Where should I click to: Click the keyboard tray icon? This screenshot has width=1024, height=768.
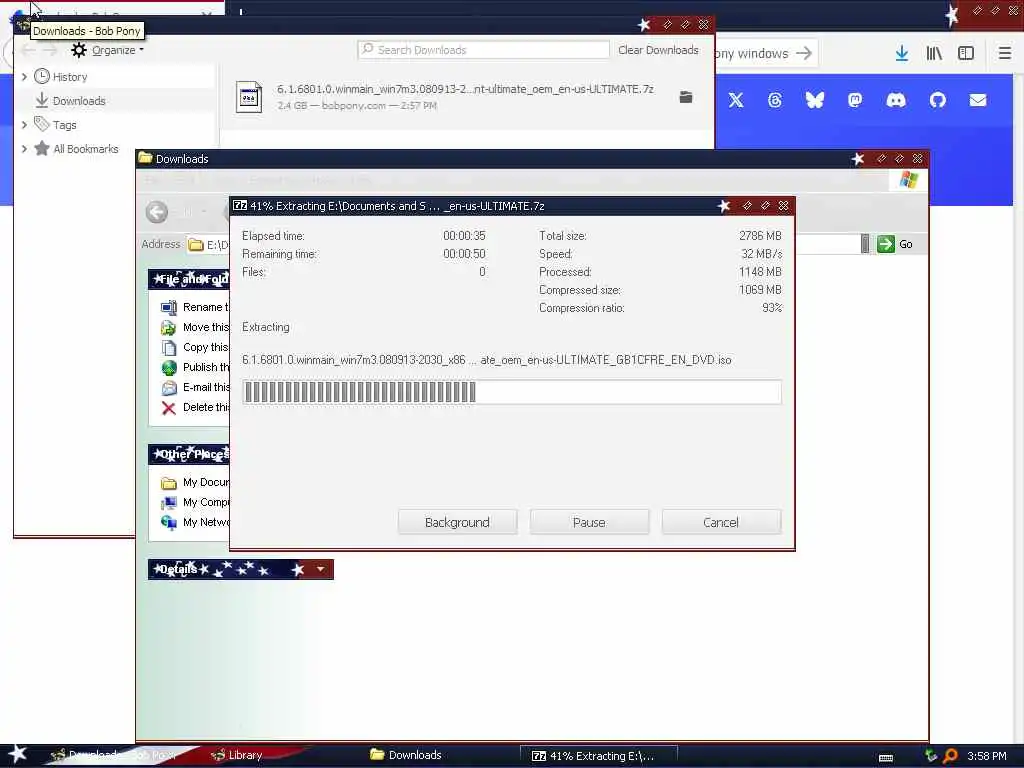(886, 758)
